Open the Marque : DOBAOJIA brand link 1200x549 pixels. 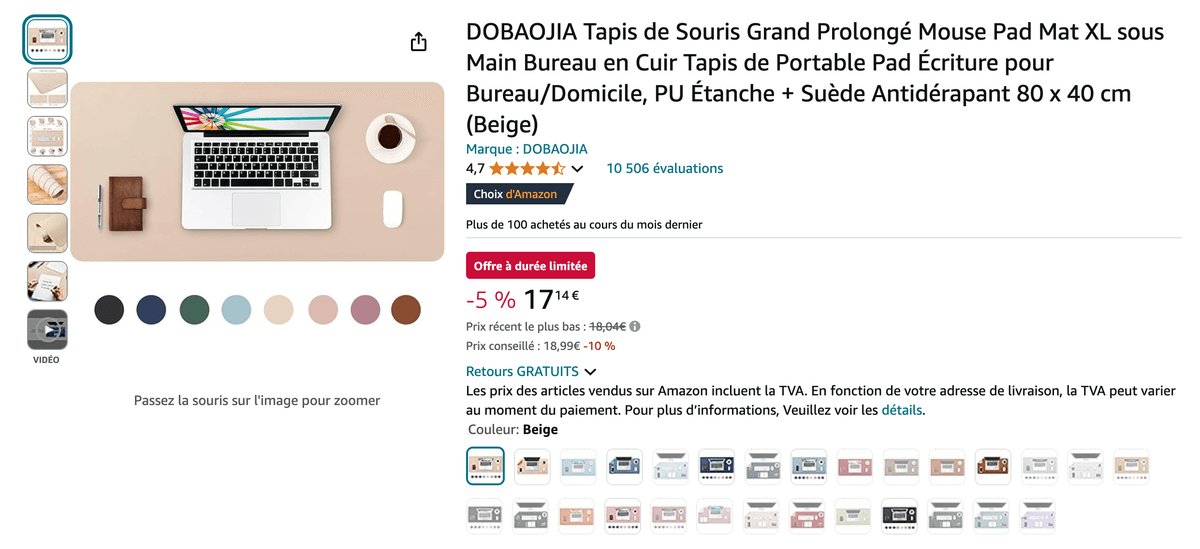click(526, 149)
